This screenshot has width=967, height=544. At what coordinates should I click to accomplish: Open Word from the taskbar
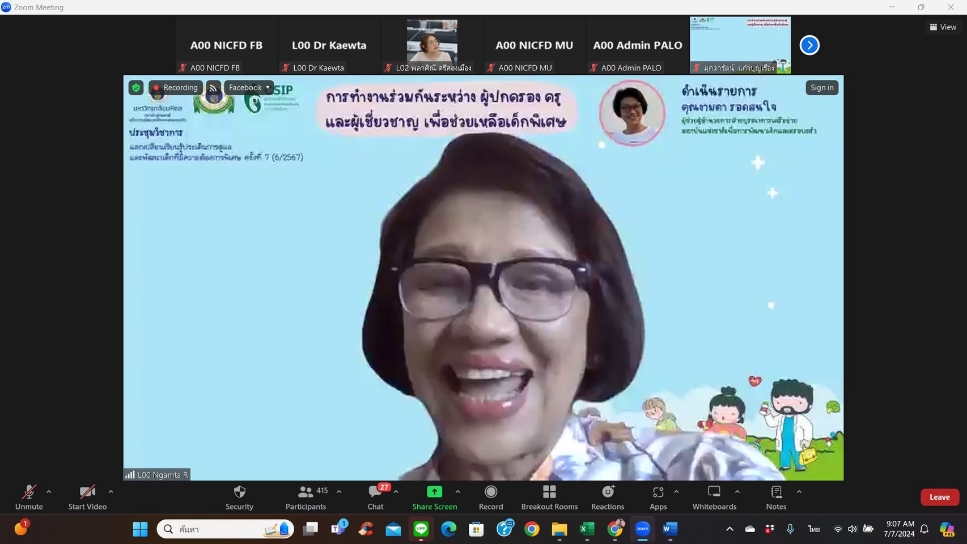pyautogui.click(x=670, y=529)
